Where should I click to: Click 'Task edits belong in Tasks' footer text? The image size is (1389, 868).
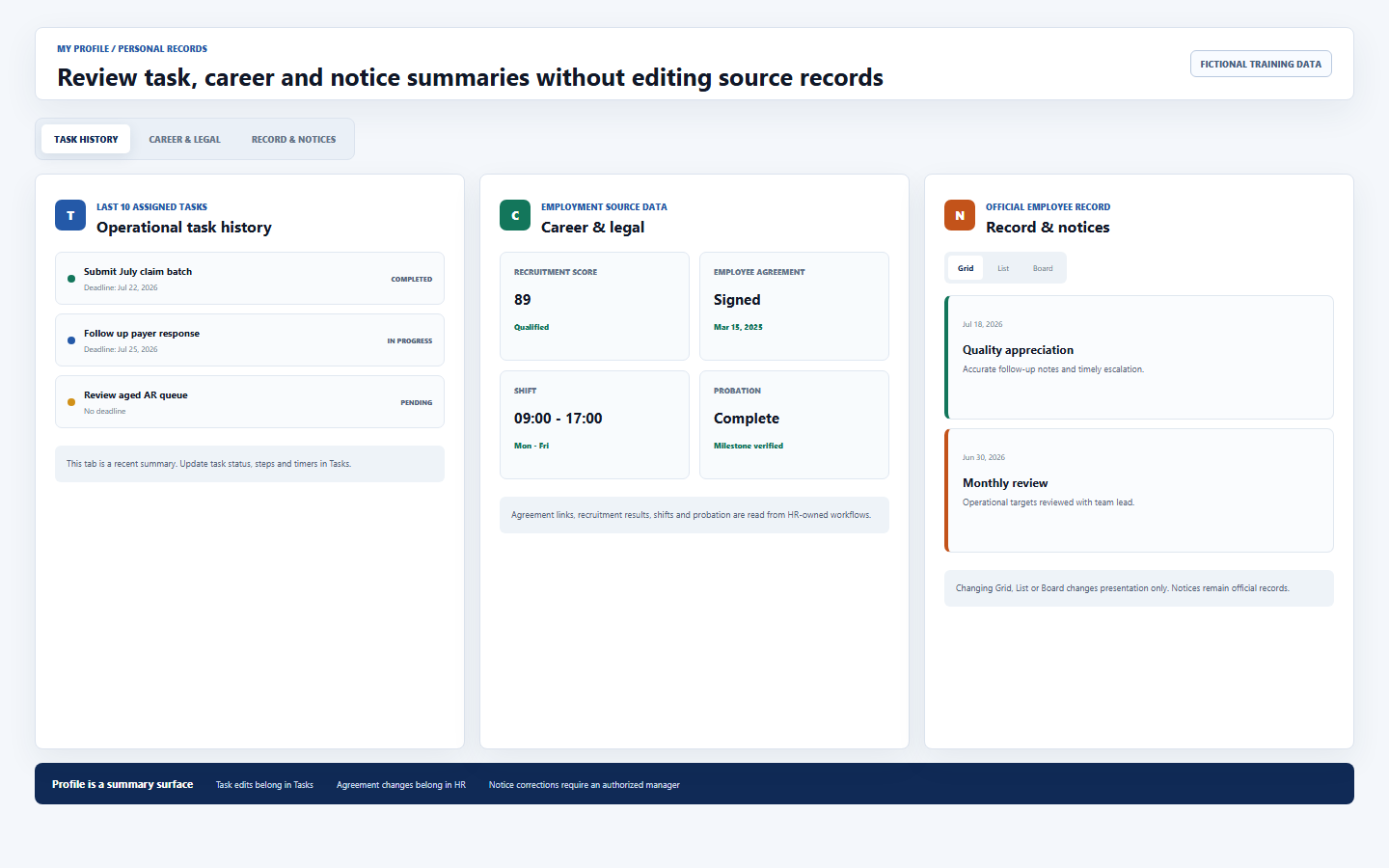(x=264, y=785)
